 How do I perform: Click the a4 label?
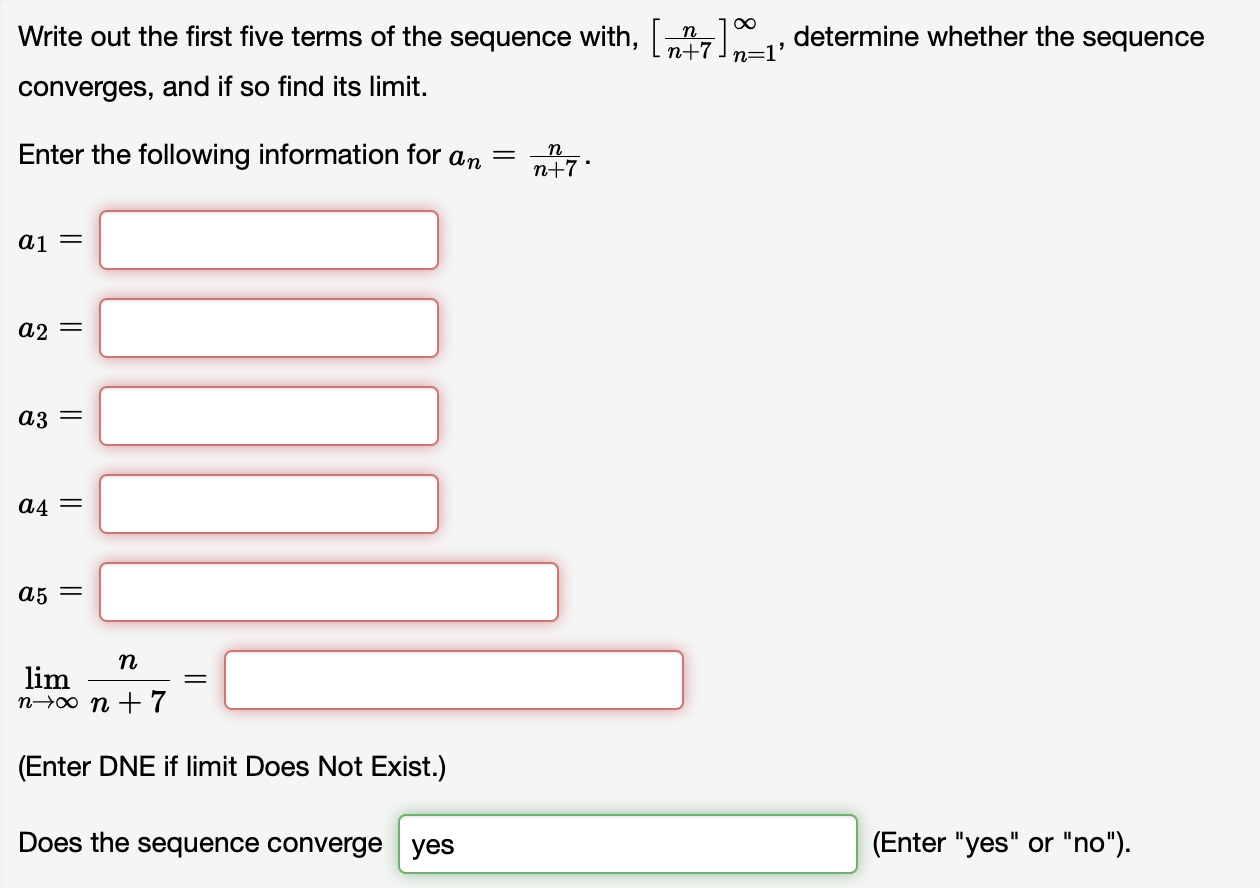point(33,504)
